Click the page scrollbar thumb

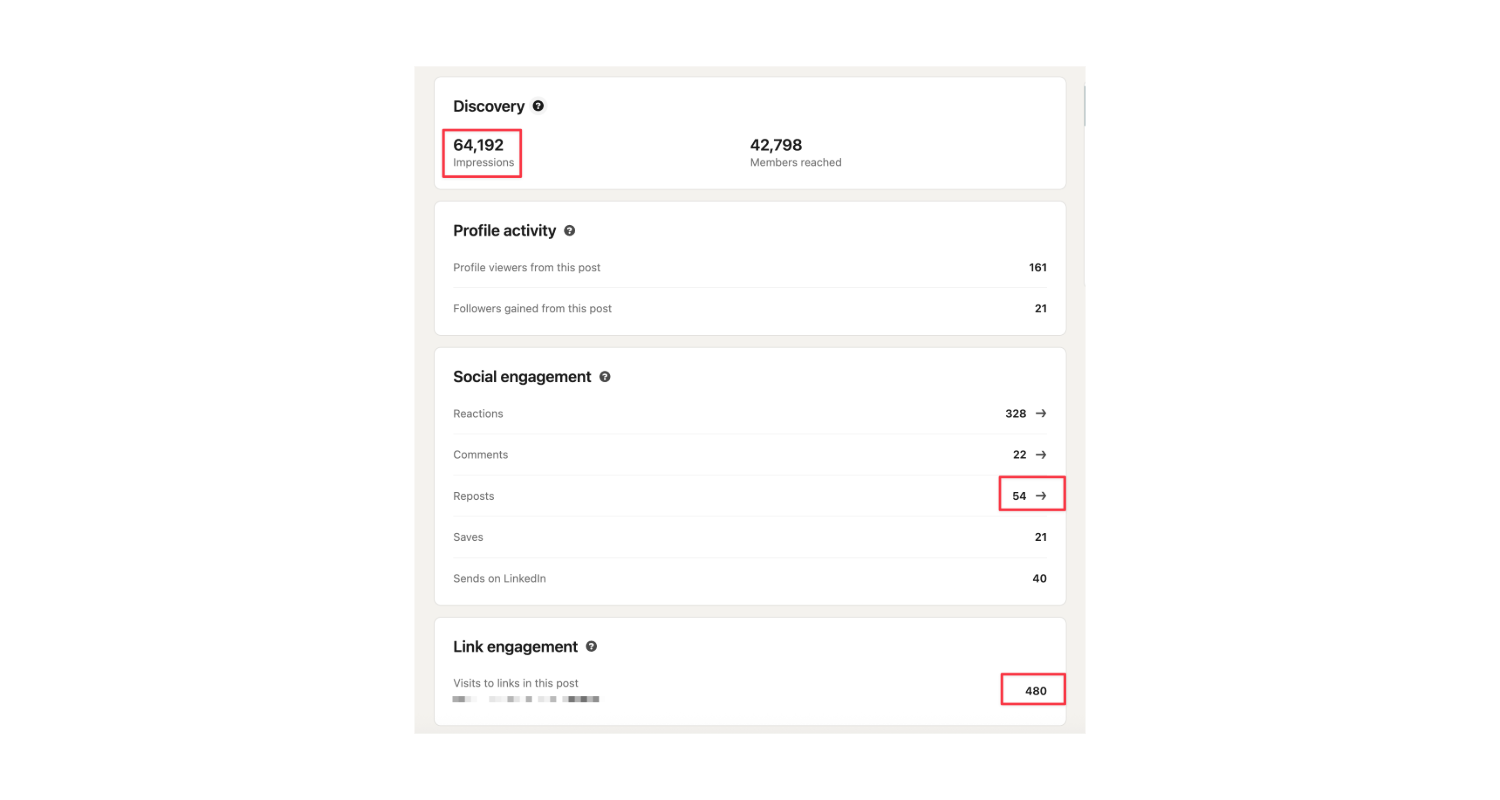click(1082, 105)
